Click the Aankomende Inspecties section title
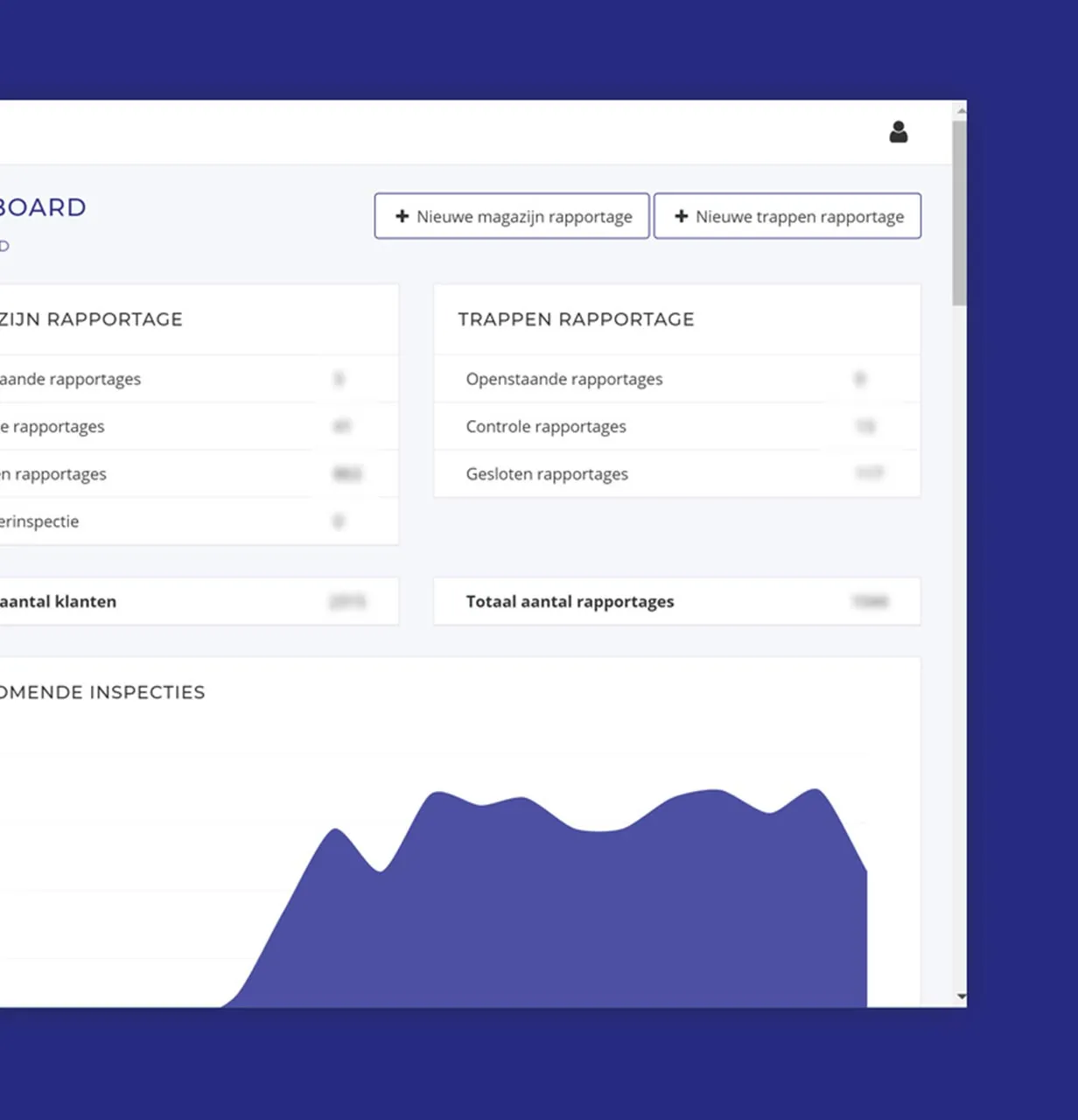 point(102,692)
